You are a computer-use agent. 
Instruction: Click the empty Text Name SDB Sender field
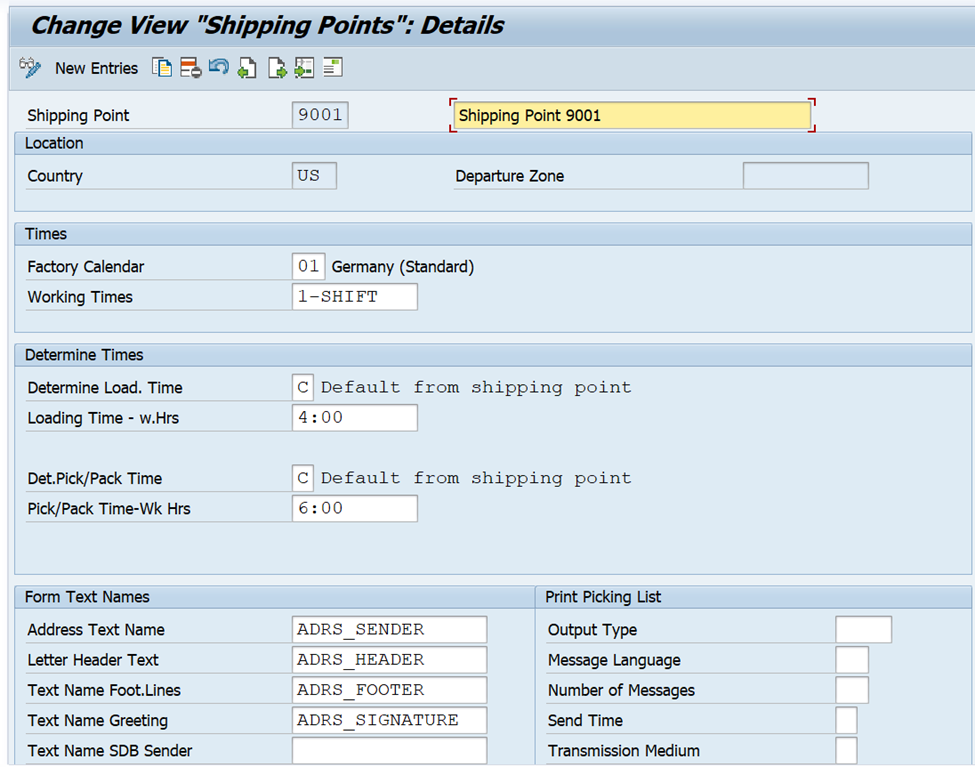(x=389, y=750)
